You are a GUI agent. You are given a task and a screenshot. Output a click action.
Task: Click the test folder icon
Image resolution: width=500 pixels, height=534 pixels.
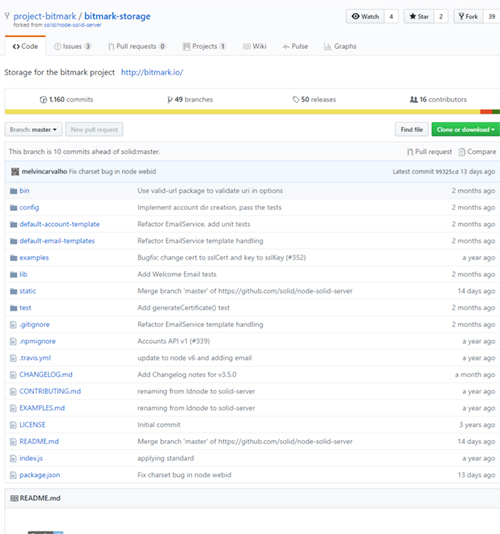(x=14, y=308)
